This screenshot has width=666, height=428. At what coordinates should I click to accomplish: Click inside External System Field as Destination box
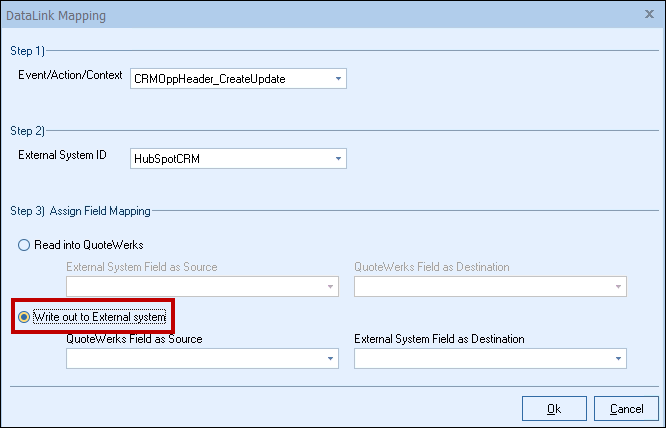point(482,358)
